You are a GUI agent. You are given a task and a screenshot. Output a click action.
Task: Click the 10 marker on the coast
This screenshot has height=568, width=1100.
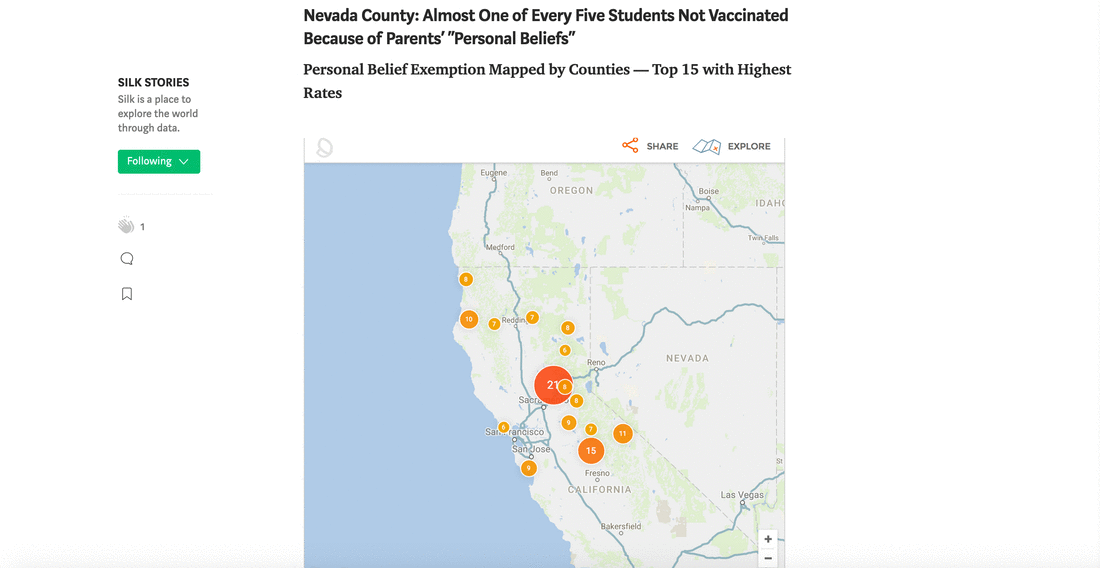click(x=469, y=320)
